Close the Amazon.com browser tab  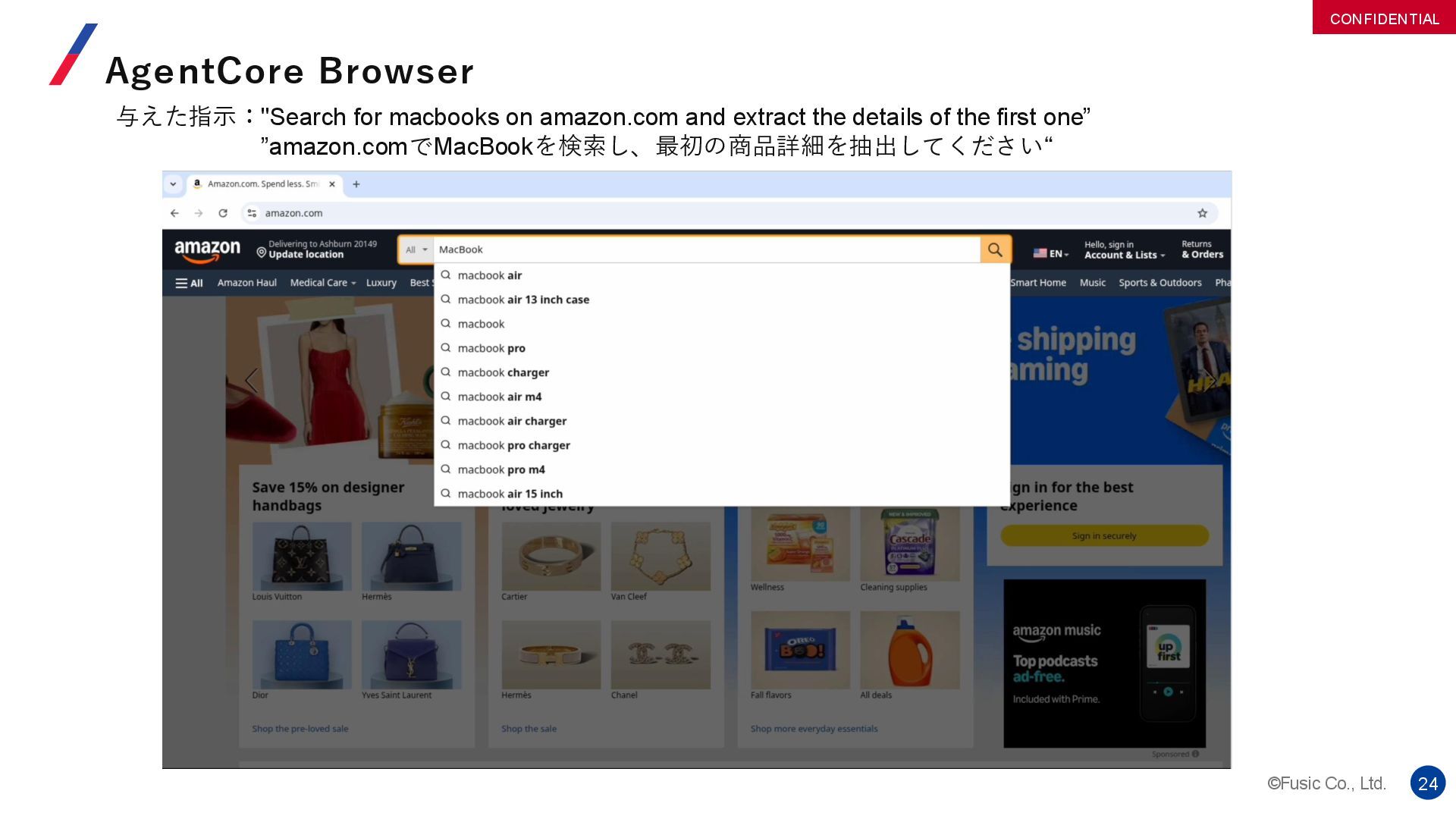coord(331,184)
